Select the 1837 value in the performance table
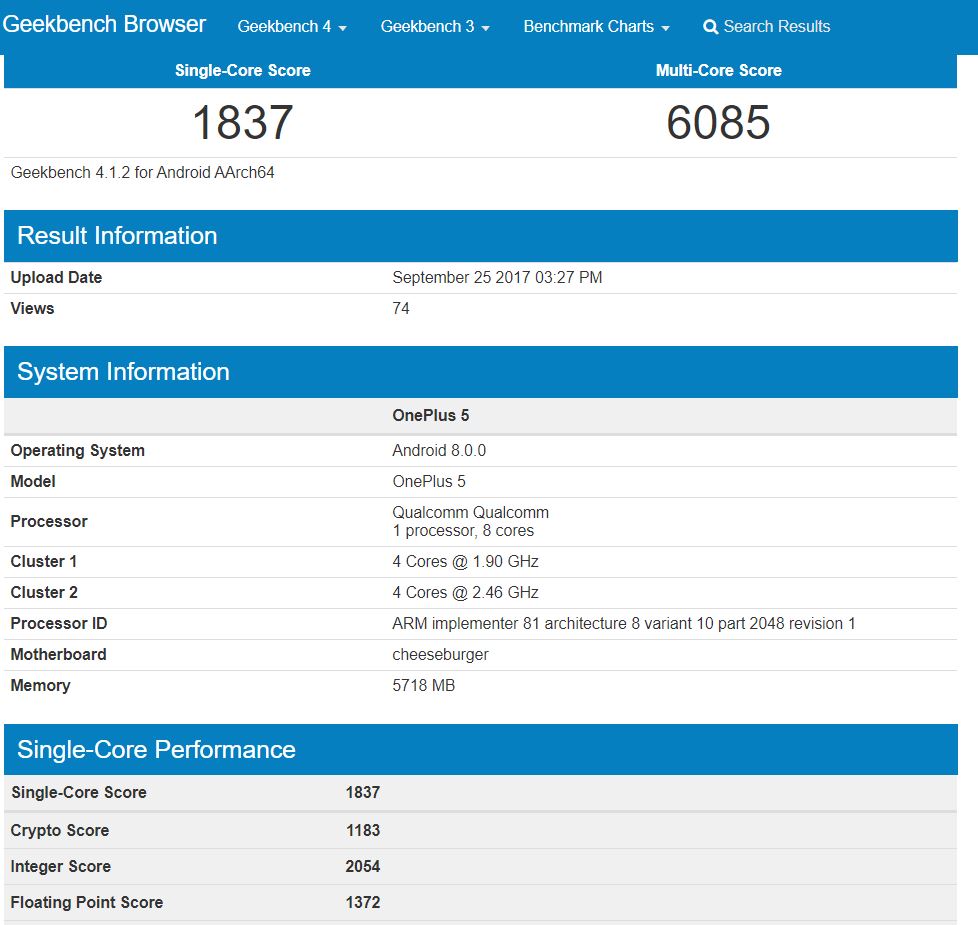 (362, 793)
